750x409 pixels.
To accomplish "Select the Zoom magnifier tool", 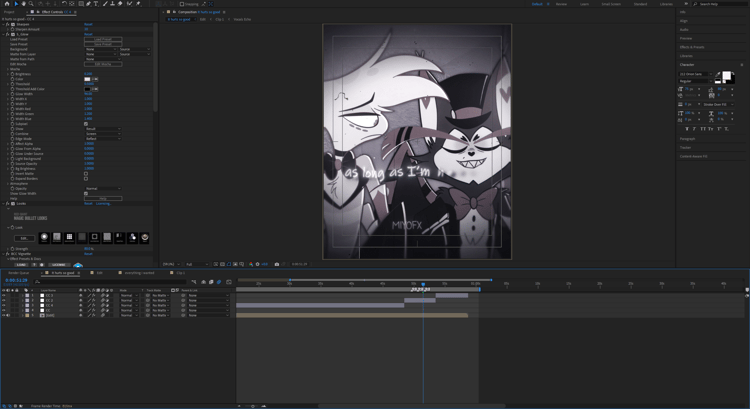I will pyautogui.click(x=31, y=4).
